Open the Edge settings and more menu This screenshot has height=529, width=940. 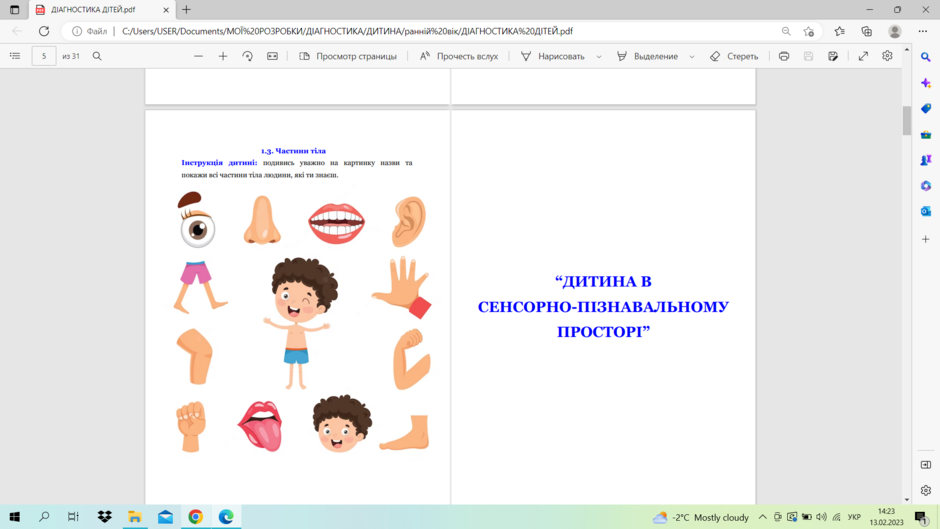point(923,31)
